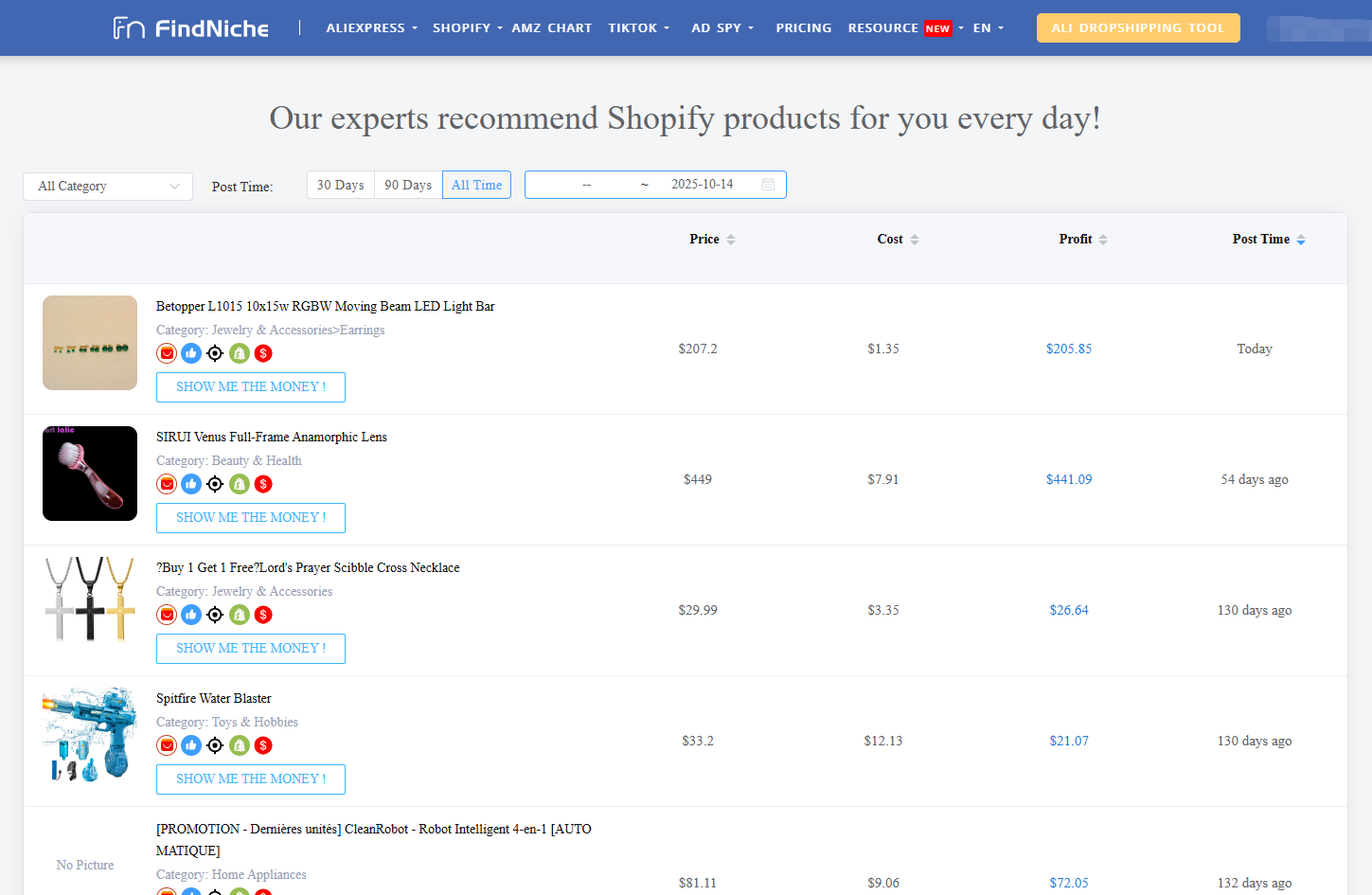This screenshot has height=895, width=1372.
Task: Expand the ALIEXPRESS navigation menu
Action: pyautogui.click(x=371, y=28)
